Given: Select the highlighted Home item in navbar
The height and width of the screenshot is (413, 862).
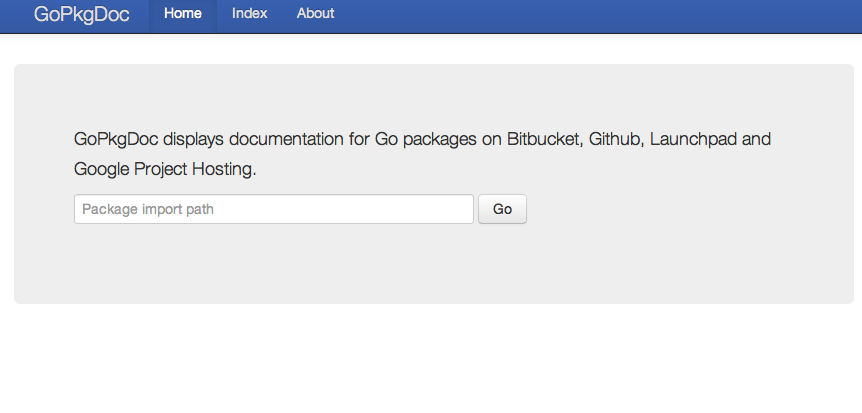Looking at the screenshot, I should tap(182, 14).
